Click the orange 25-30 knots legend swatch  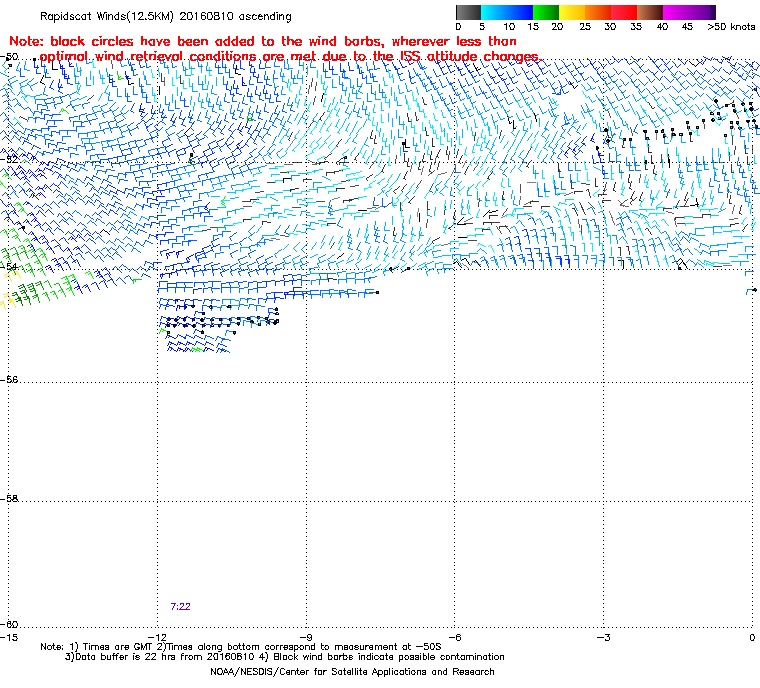pos(598,12)
